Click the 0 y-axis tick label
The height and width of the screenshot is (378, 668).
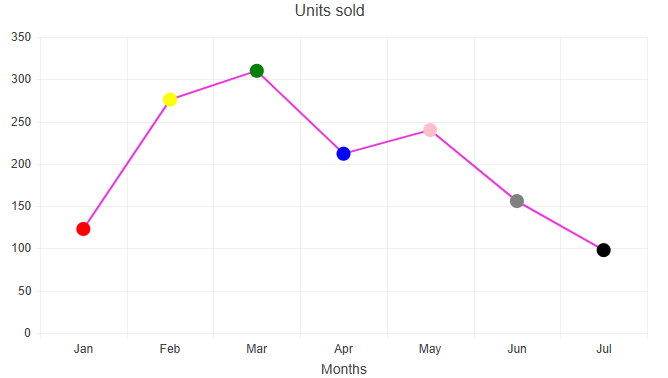[x=27, y=333]
